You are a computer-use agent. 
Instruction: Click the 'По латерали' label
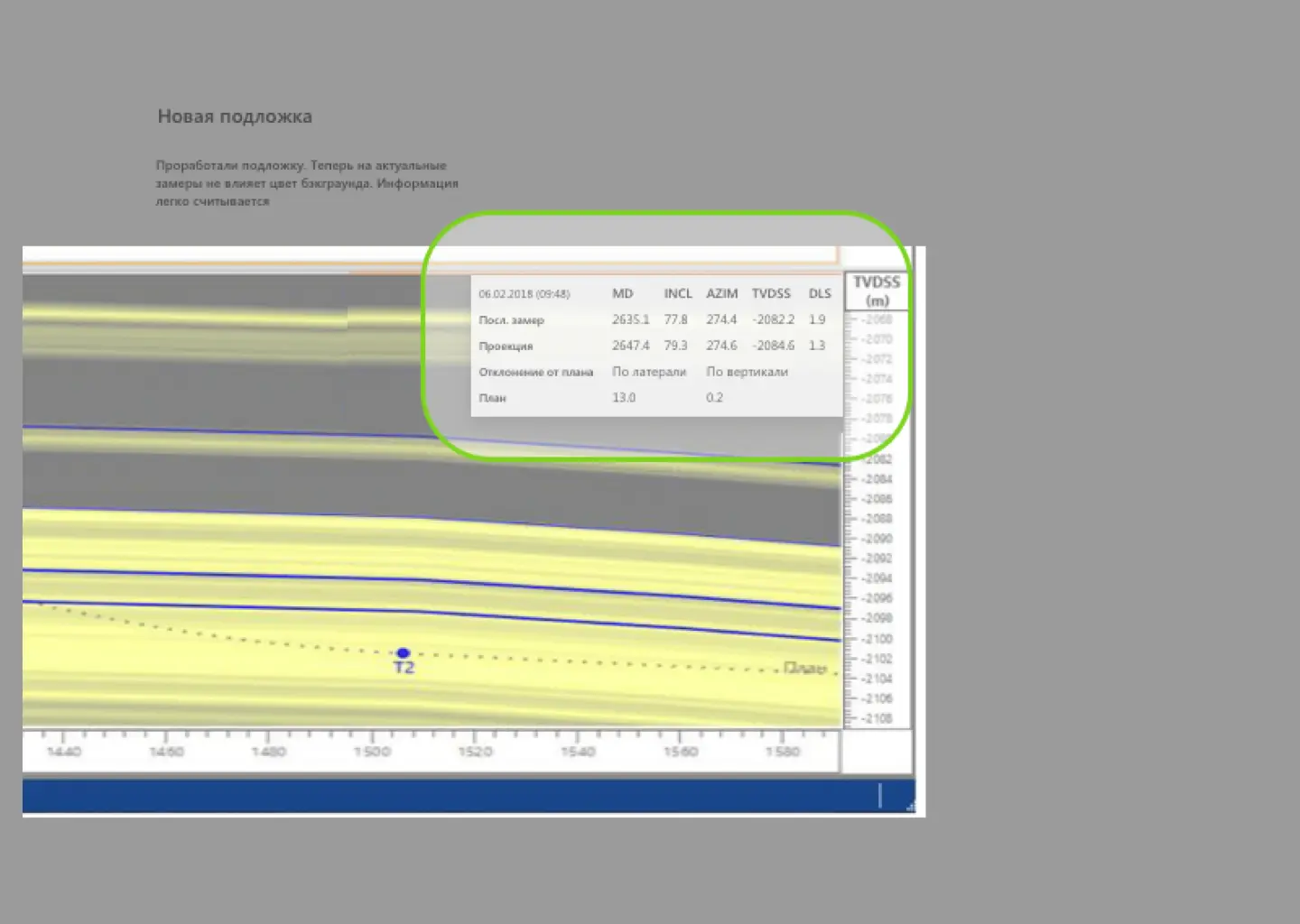click(649, 372)
